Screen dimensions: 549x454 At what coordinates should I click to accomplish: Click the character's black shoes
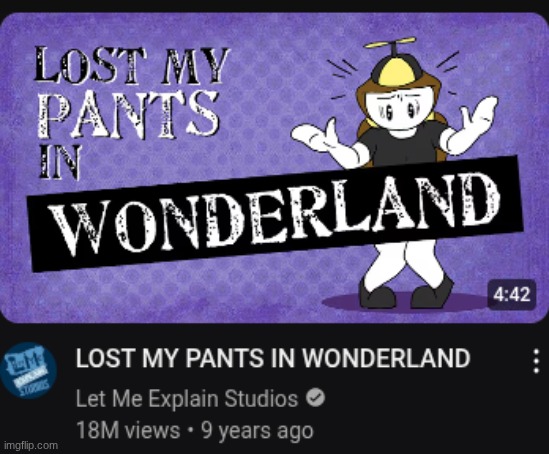point(406,294)
